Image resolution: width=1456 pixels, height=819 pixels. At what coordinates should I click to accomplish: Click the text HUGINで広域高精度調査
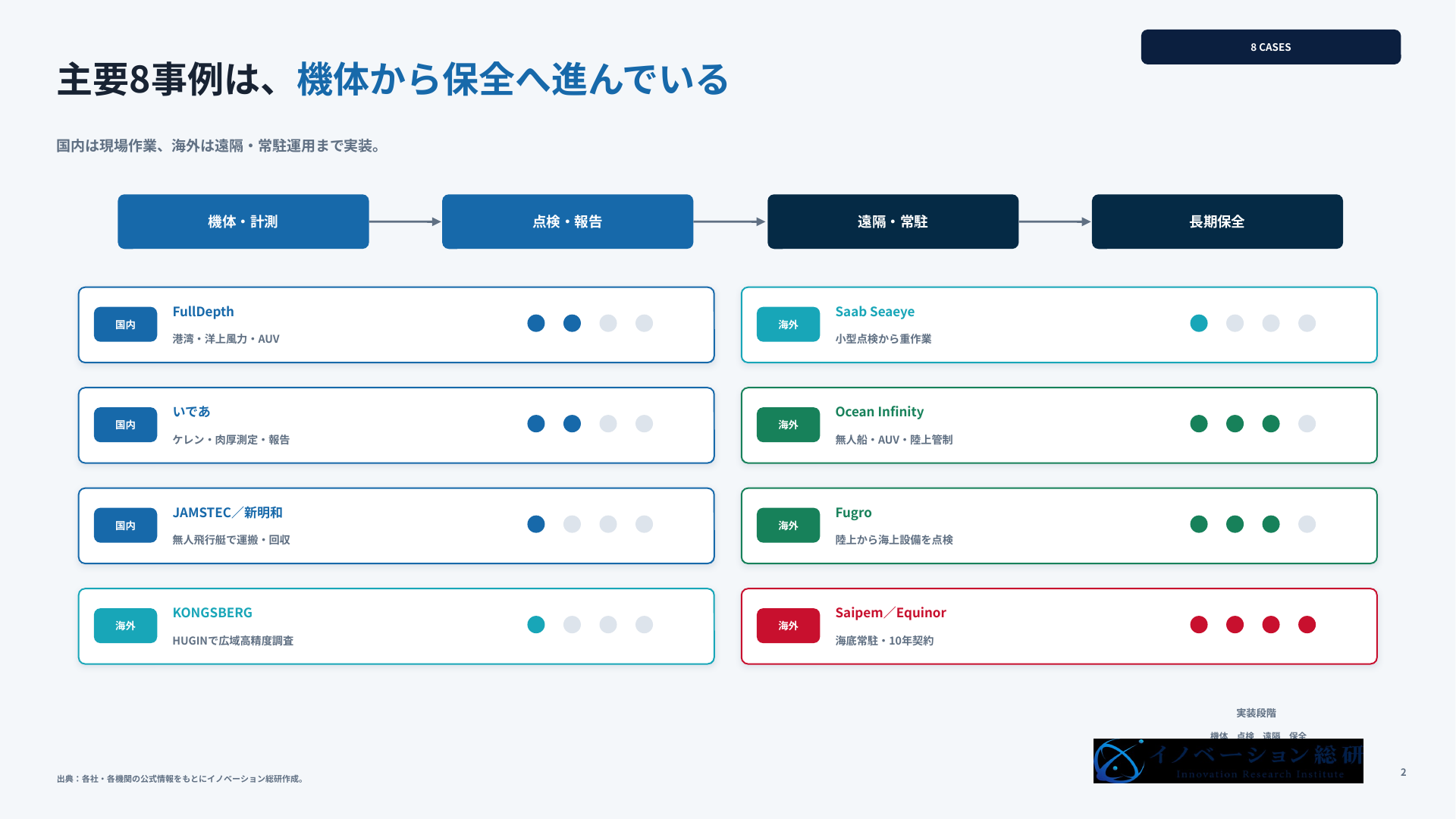coord(233,641)
